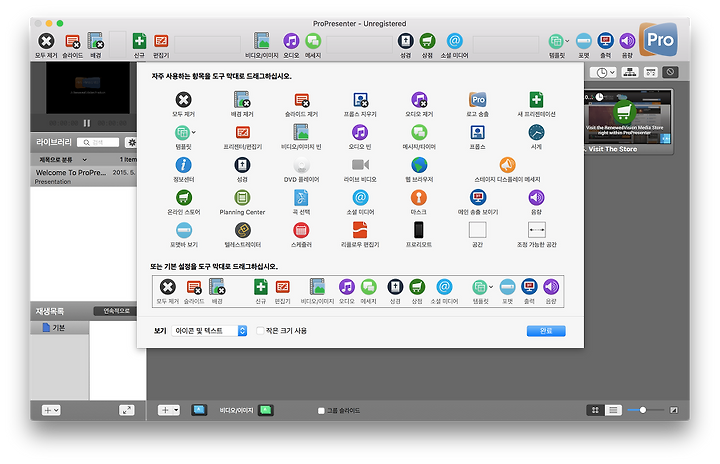Pick the Clock (시계) palette item
This screenshot has width=720, height=464.
(x=536, y=137)
